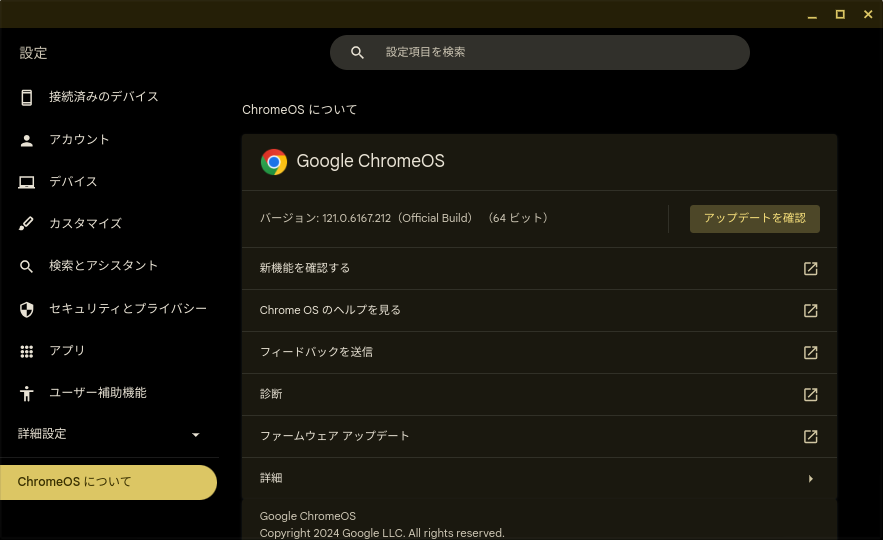Screen dimensions: 883x540
Task: Open 診断 row
Action: [x=539, y=394]
